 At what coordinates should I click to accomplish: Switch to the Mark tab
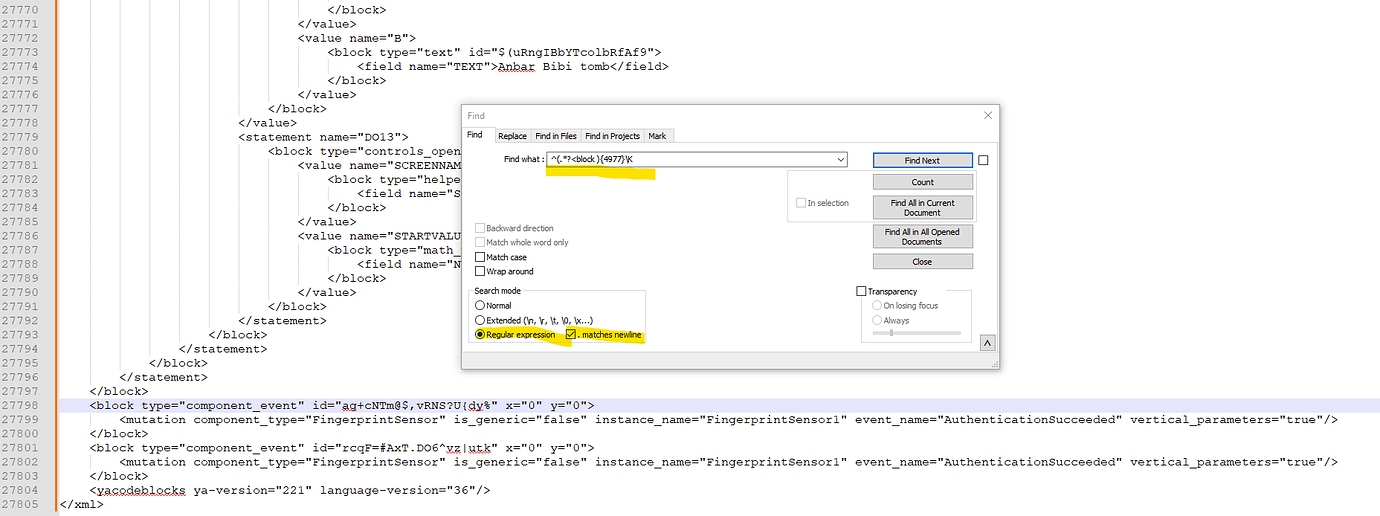(x=657, y=136)
